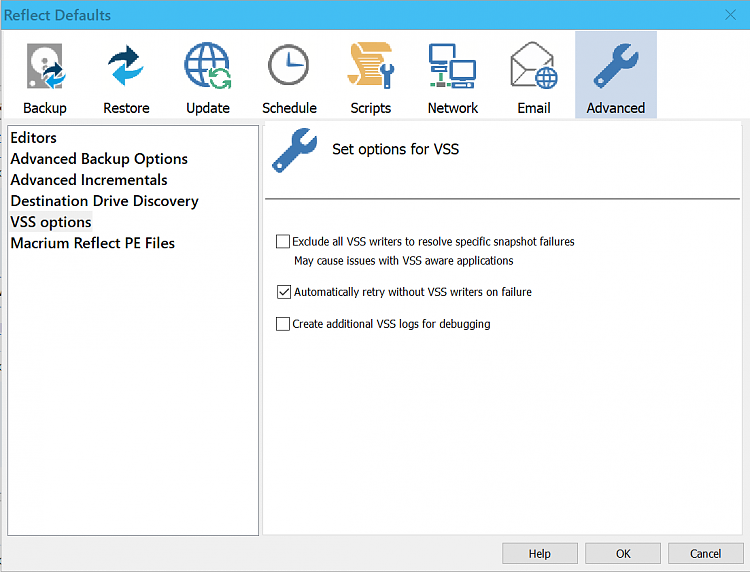Open the Network computers icon
This screenshot has width=750, height=572.
pos(452,66)
